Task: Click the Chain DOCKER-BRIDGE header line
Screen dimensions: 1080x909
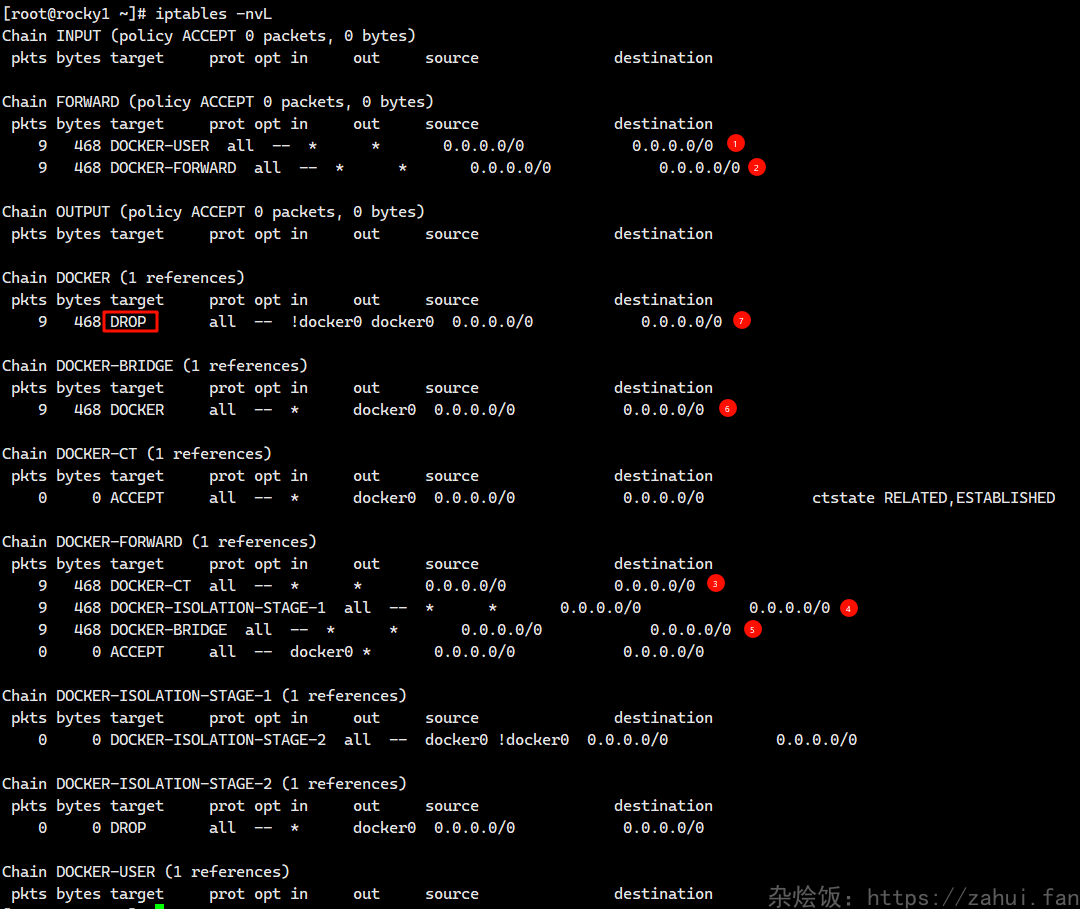Action: click(155, 366)
